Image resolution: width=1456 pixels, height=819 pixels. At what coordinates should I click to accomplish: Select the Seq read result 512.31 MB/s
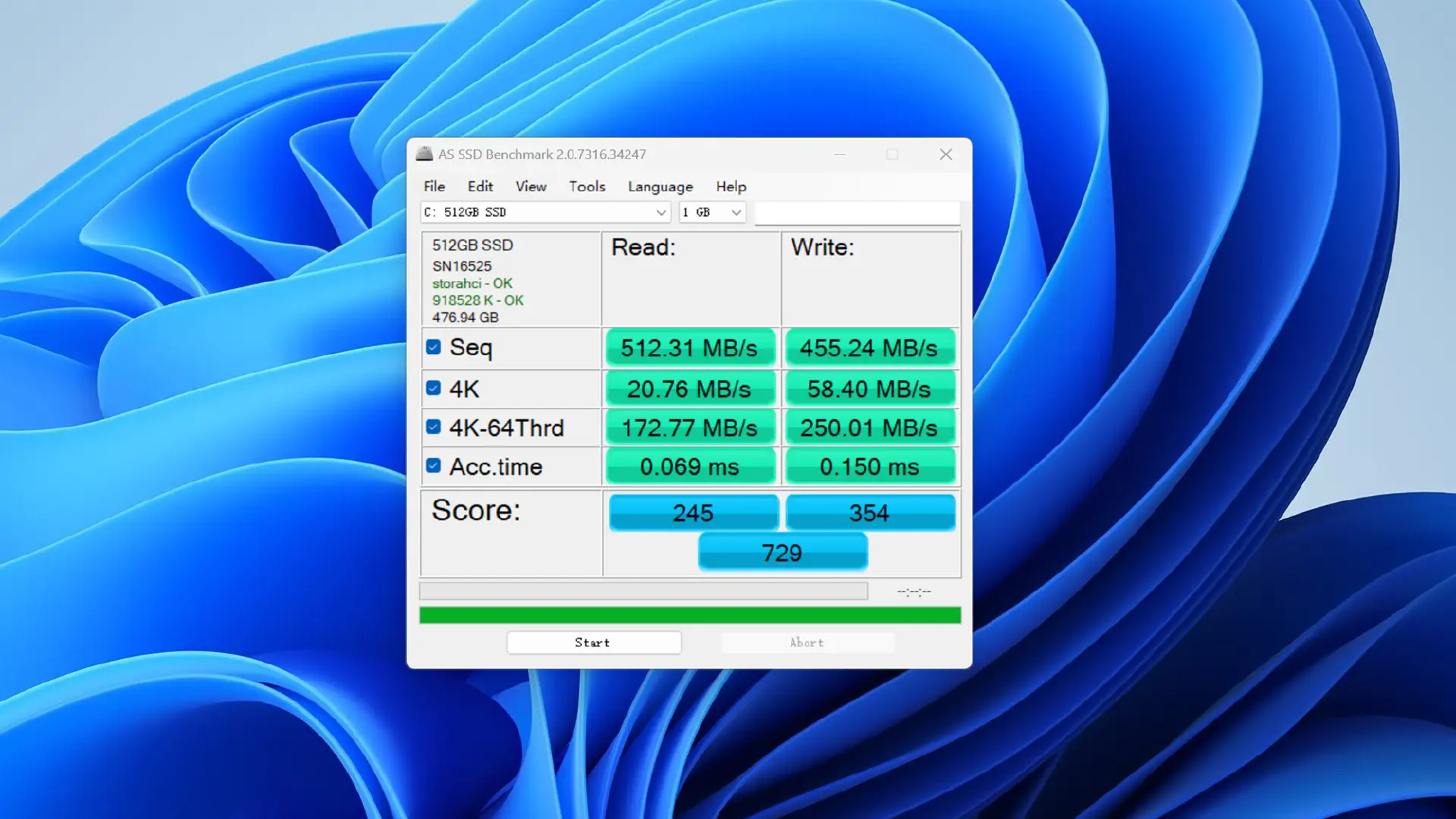[x=690, y=347]
